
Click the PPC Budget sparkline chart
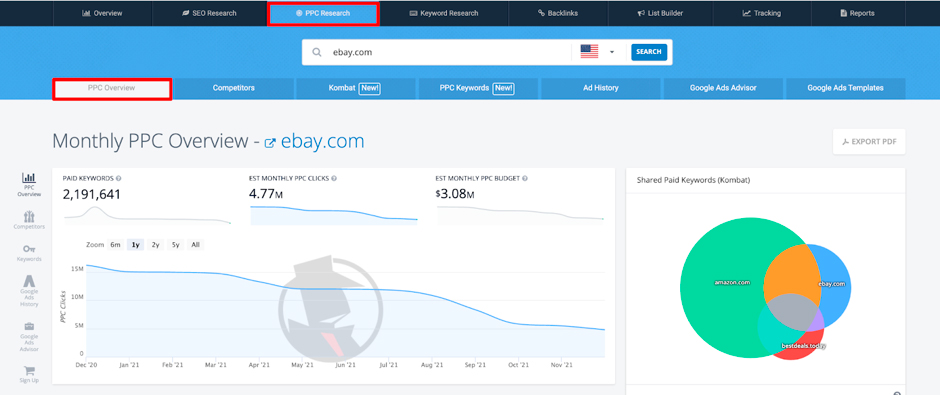tap(520, 215)
